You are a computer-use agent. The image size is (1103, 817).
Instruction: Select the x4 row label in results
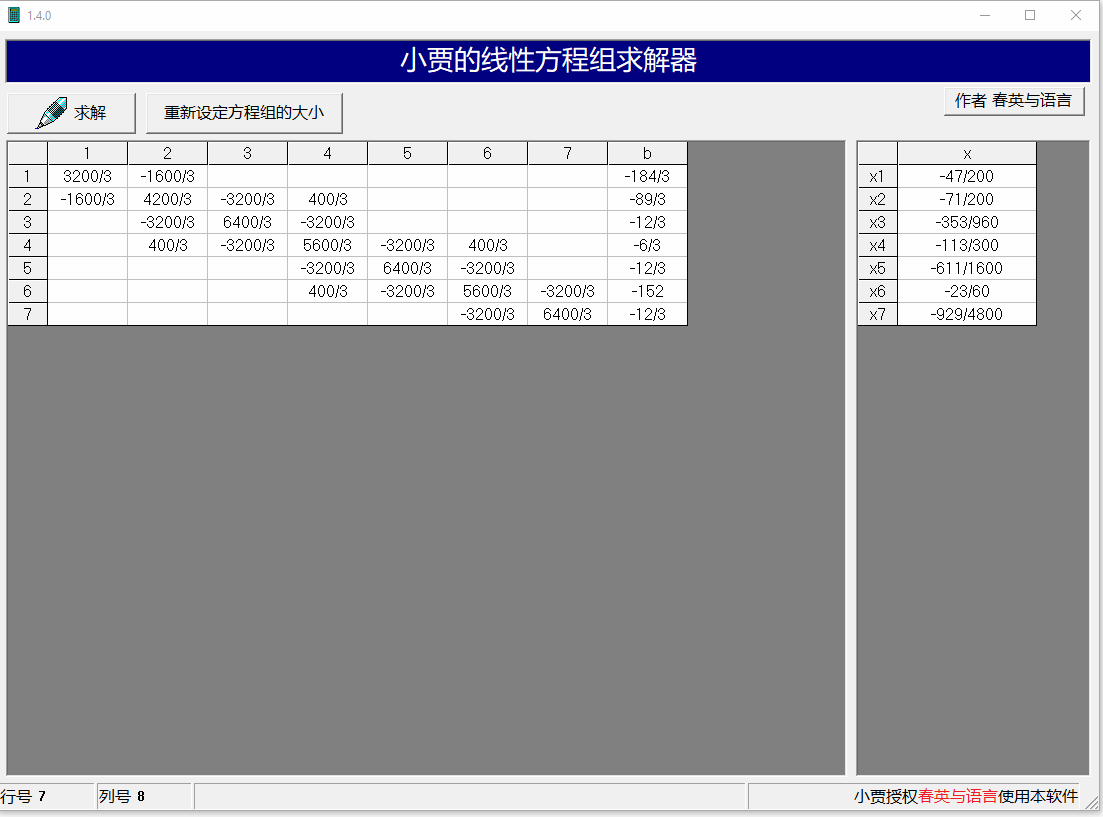click(877, 245)
